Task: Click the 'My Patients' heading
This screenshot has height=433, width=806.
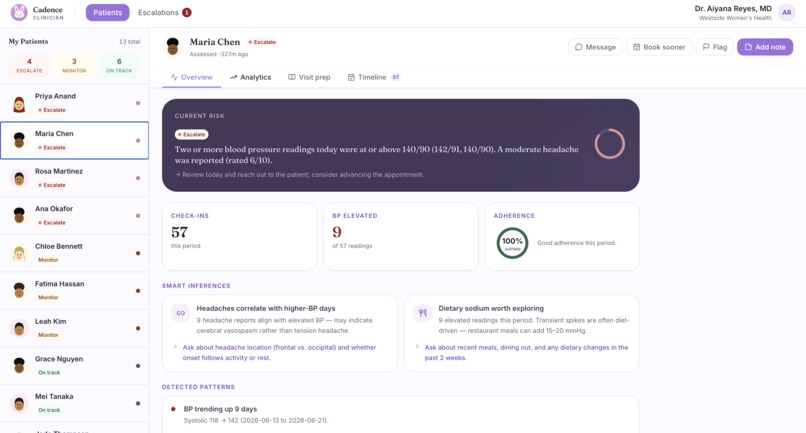Action: point(28,42)
